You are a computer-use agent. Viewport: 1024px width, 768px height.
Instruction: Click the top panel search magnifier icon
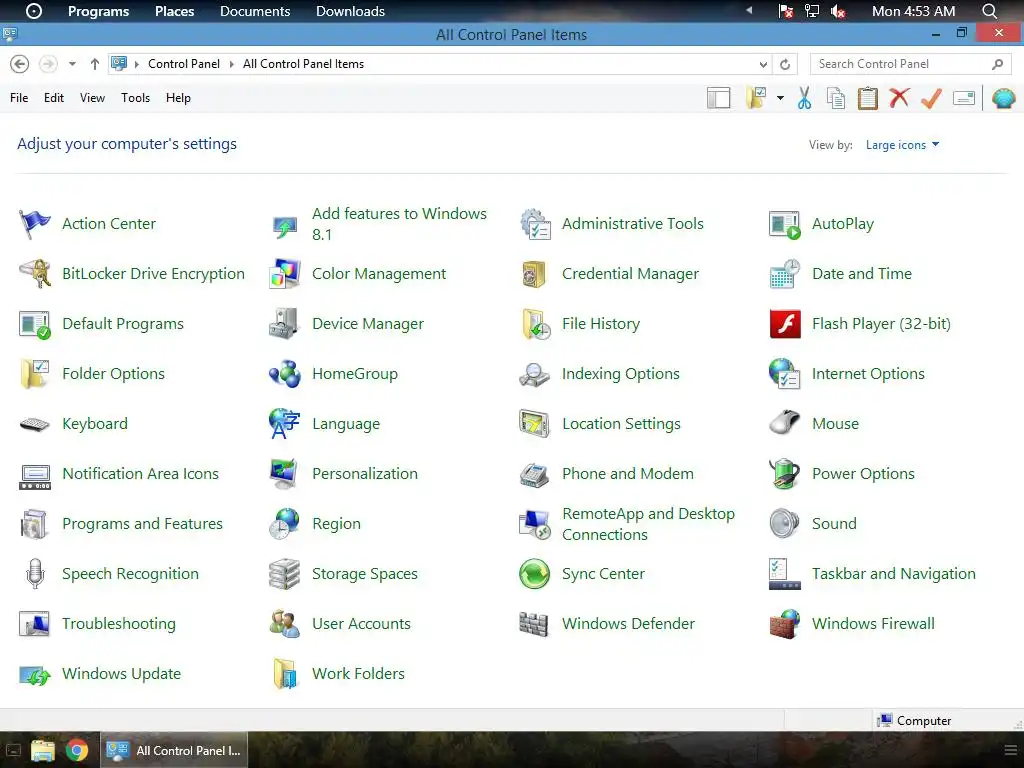pos(989,11)
